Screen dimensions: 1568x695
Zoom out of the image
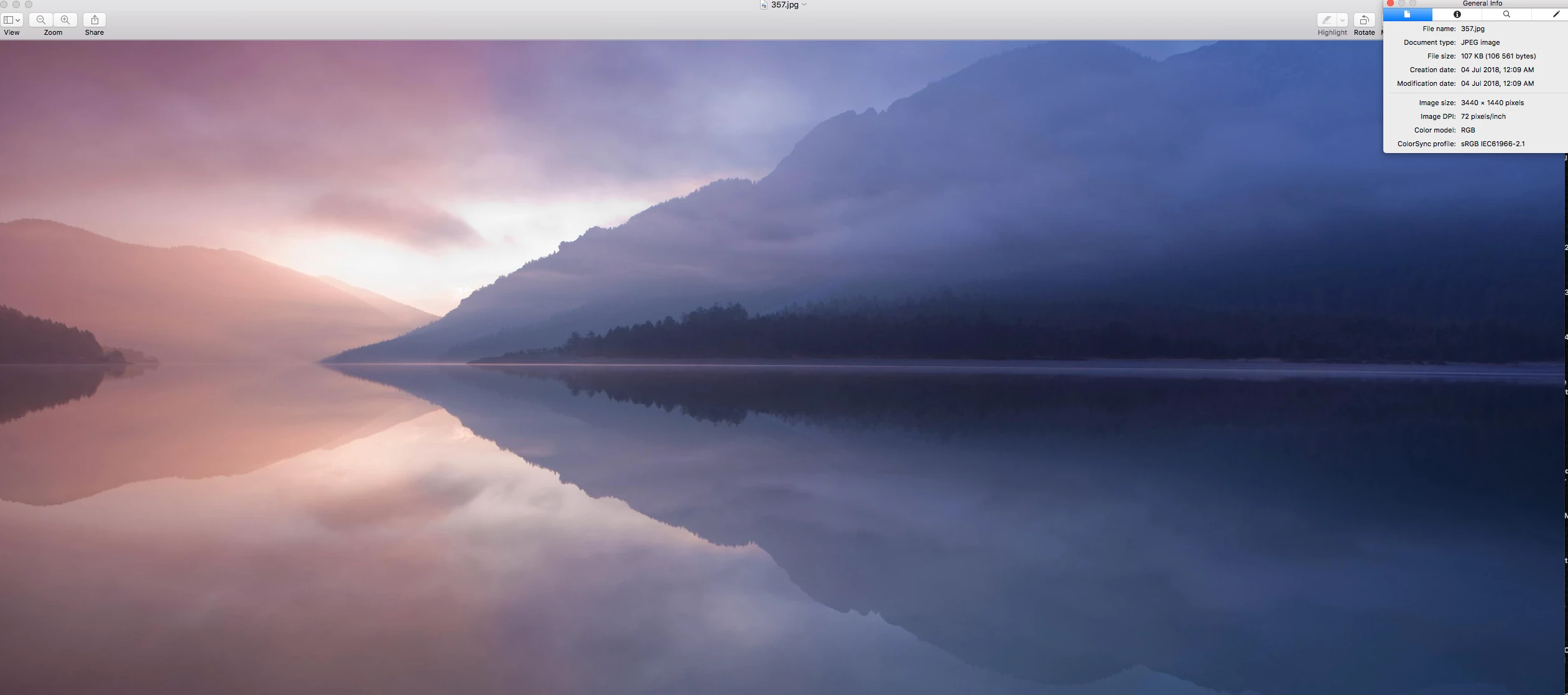point(41,20)
